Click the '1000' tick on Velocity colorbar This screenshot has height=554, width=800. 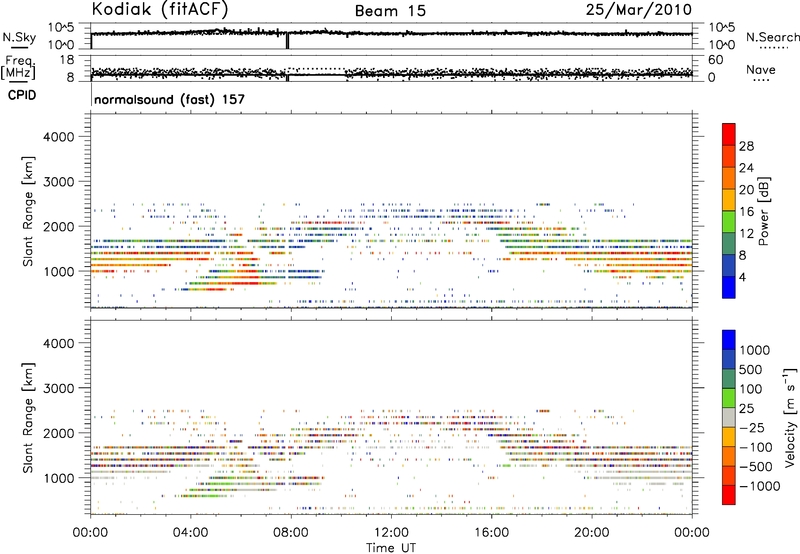click(755, 350)
